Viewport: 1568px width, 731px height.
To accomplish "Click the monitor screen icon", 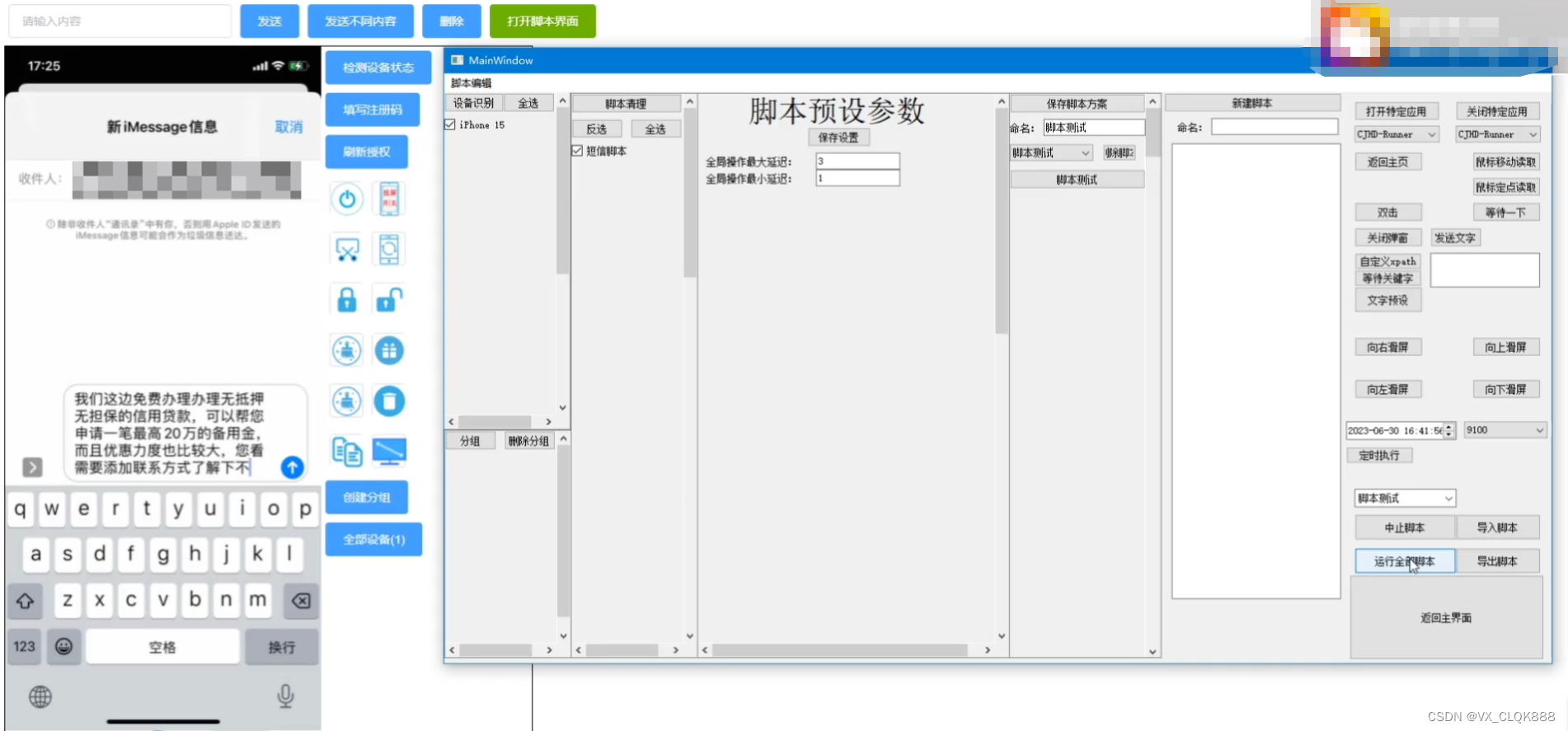I will pyautogui.click(x=389, y=452).
